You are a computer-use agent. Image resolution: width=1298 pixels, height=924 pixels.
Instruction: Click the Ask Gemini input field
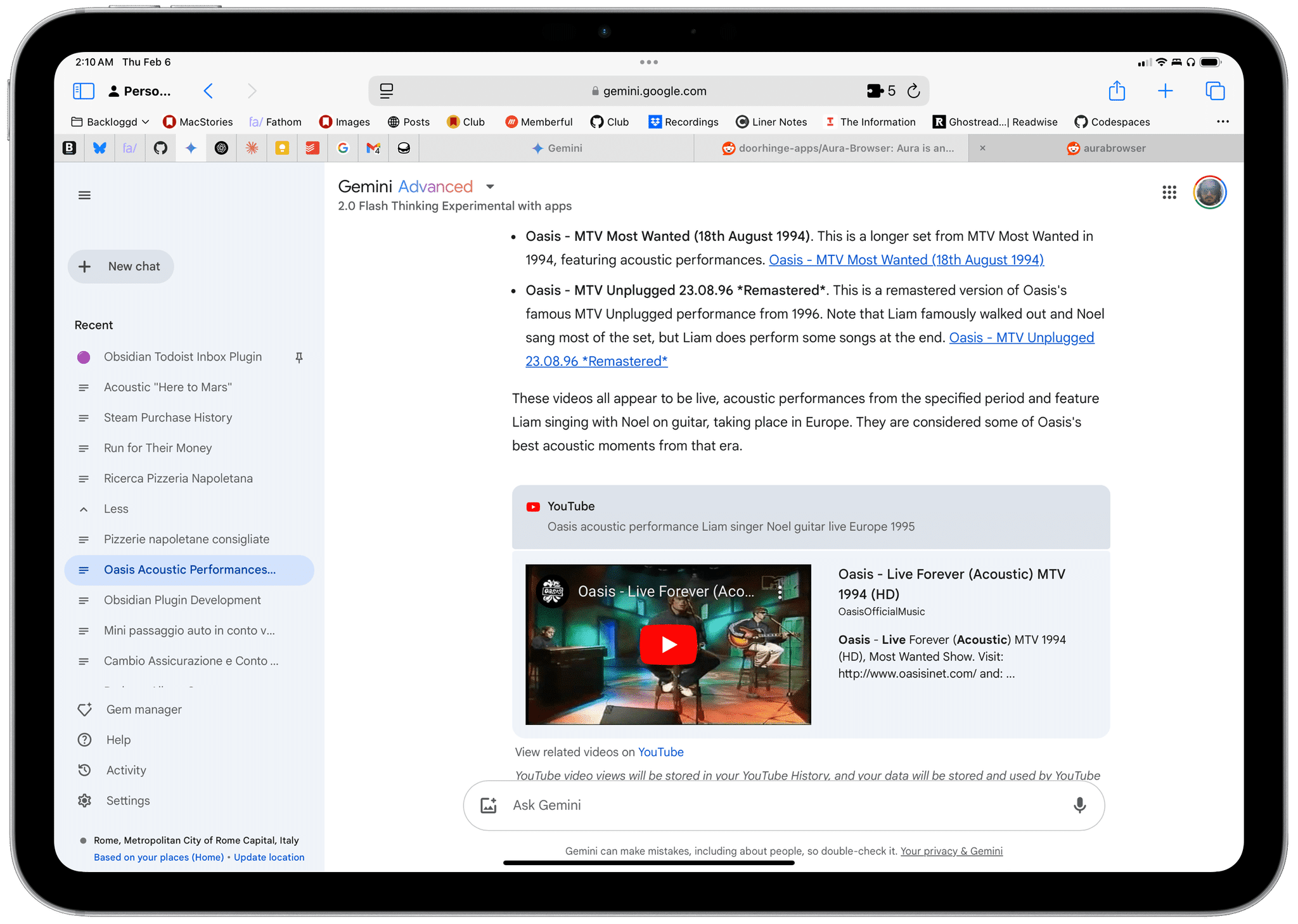[784, 805]
